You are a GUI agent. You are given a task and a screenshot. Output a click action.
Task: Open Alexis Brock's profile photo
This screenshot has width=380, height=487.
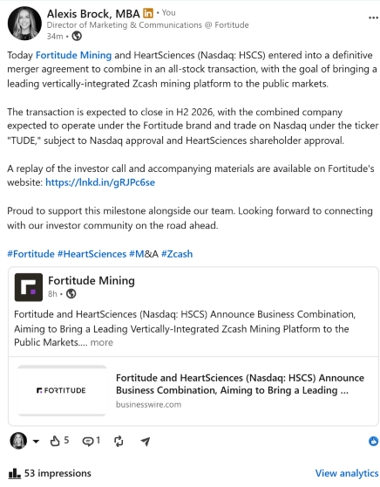[25, 23]
